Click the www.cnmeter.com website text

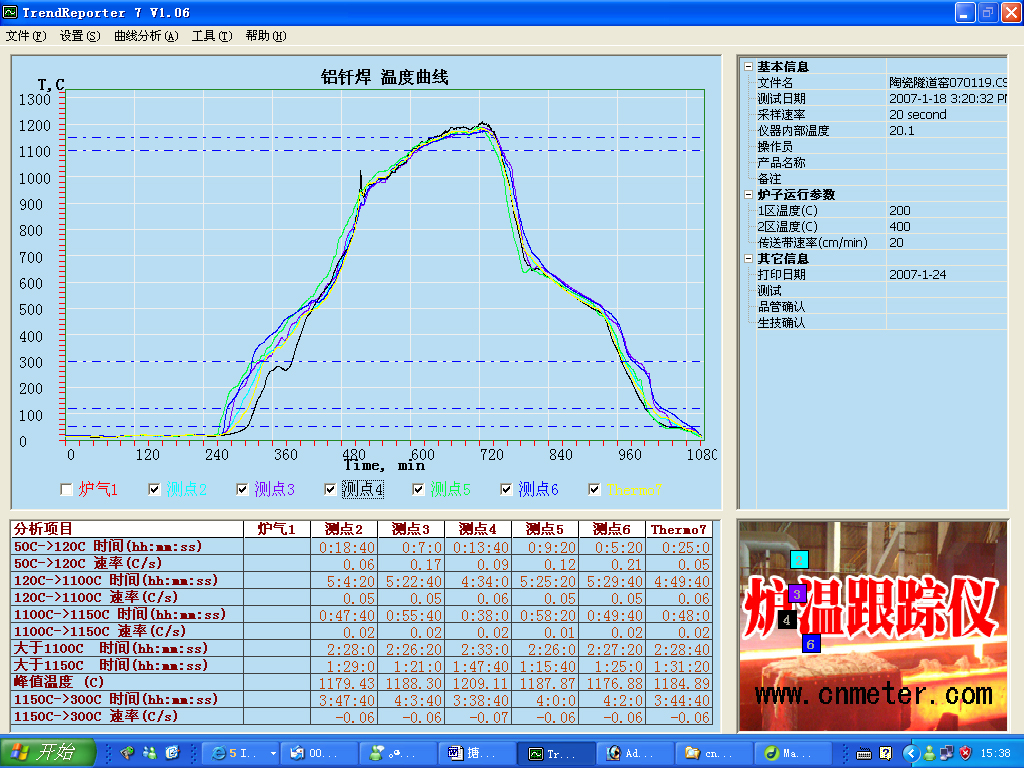(873, 693)
